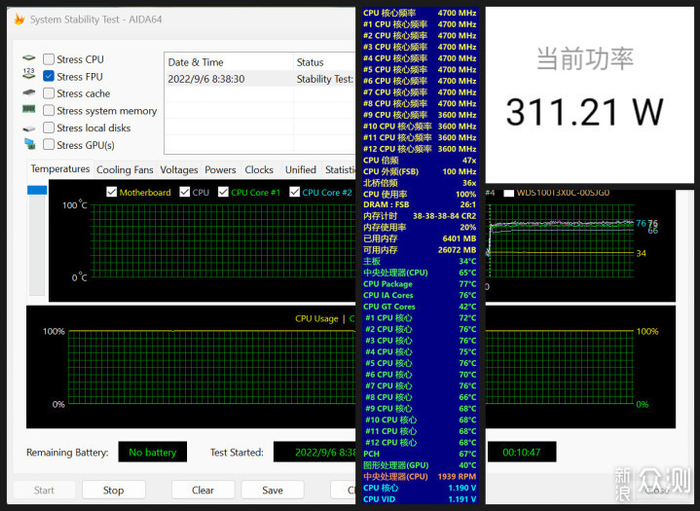Click the Test Started date value
The image size is (700, 511).
(x=315, y=452)
